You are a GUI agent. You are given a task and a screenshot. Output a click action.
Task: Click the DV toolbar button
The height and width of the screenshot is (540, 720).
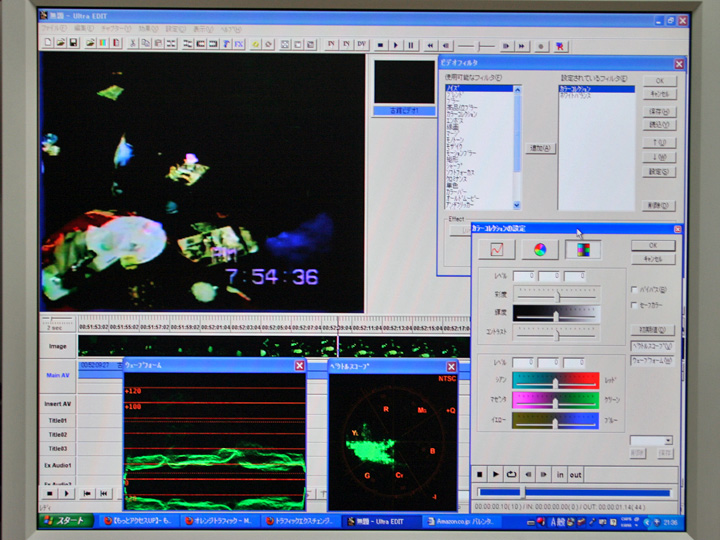(x=362, y=44)
